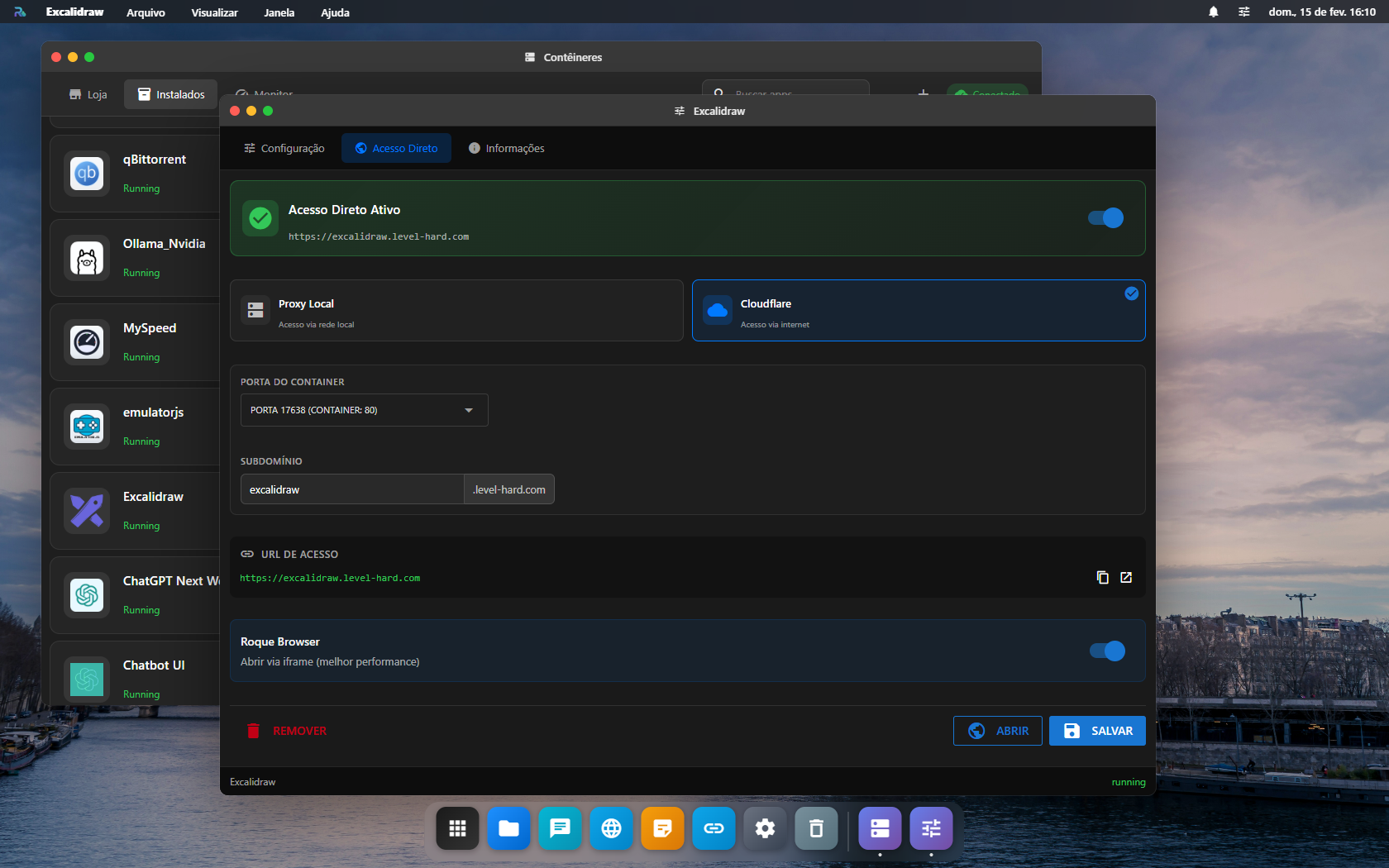Open the Informações tab

click(506, 149)
